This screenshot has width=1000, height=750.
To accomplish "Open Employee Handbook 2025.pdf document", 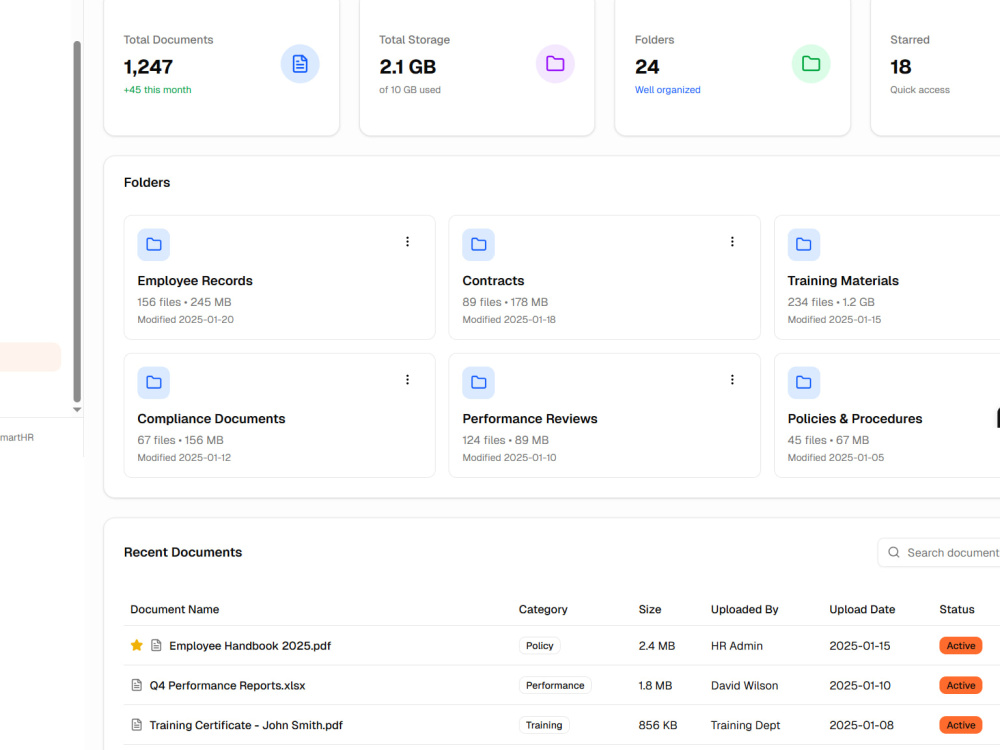I will pyautogui.click(x=250, y=646).
